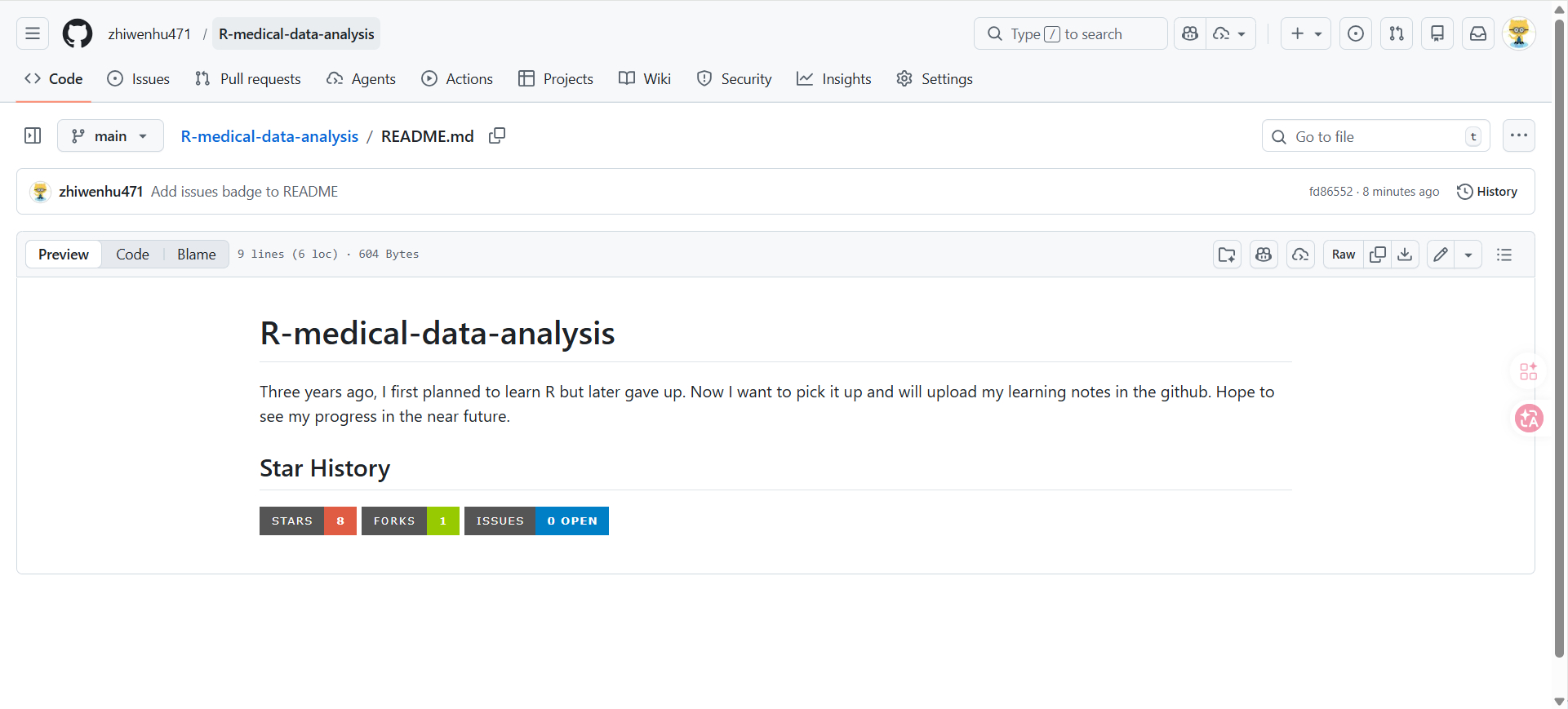The image size is (1568, 709).
Task: Click the Issues 0 open badge
Action: (x=536, y=521)
